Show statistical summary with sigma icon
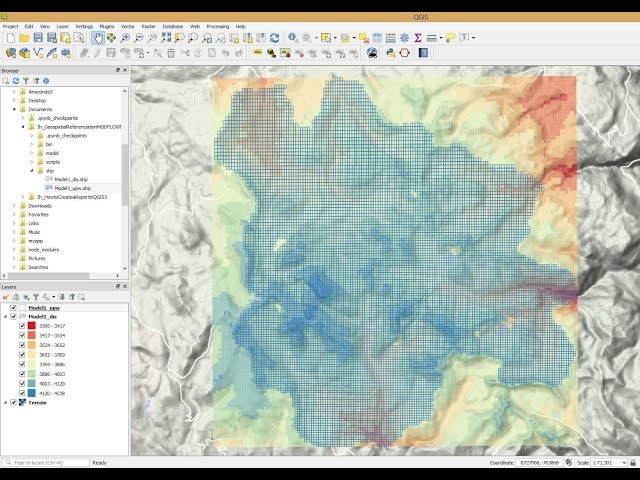 pos(418,38)
